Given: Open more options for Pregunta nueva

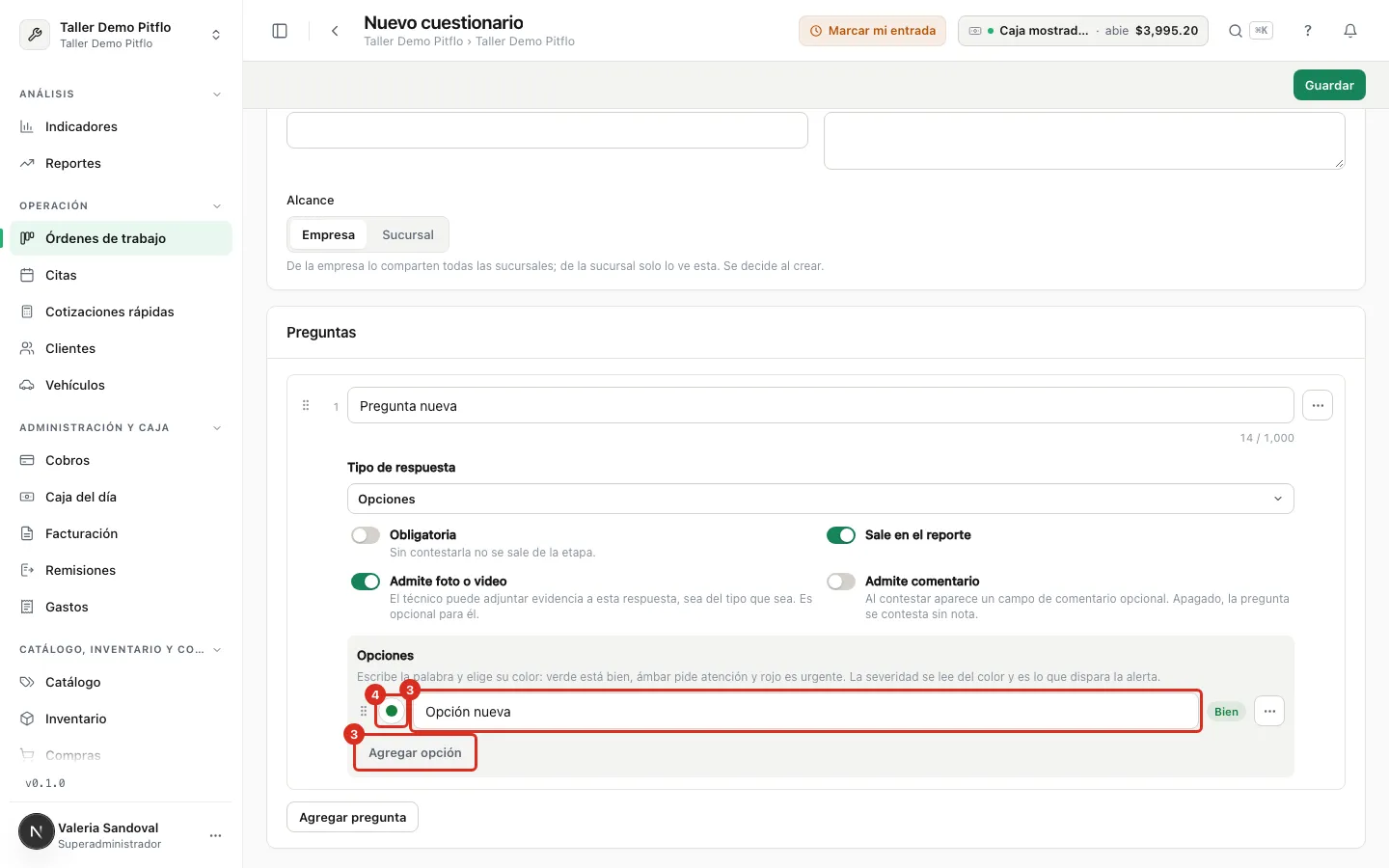Looking at the screenshot, I should [1318, 406].
